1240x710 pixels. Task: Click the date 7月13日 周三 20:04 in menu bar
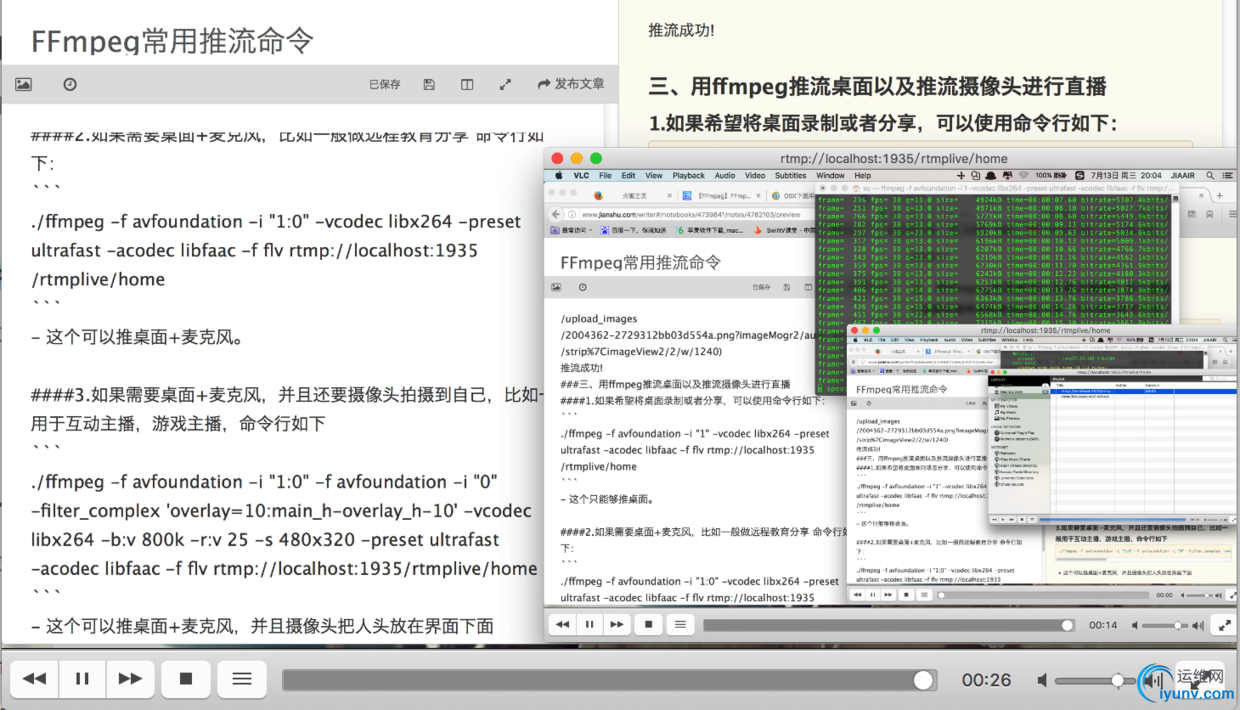tap(1127, 175)
